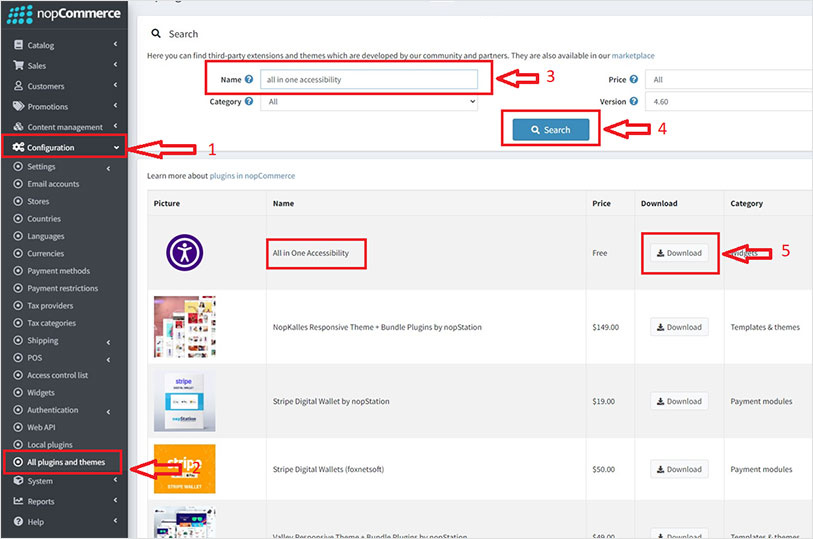The width and height of the screenshot is (813, 539).
Task: Open Currencies page
Action: 46,253
